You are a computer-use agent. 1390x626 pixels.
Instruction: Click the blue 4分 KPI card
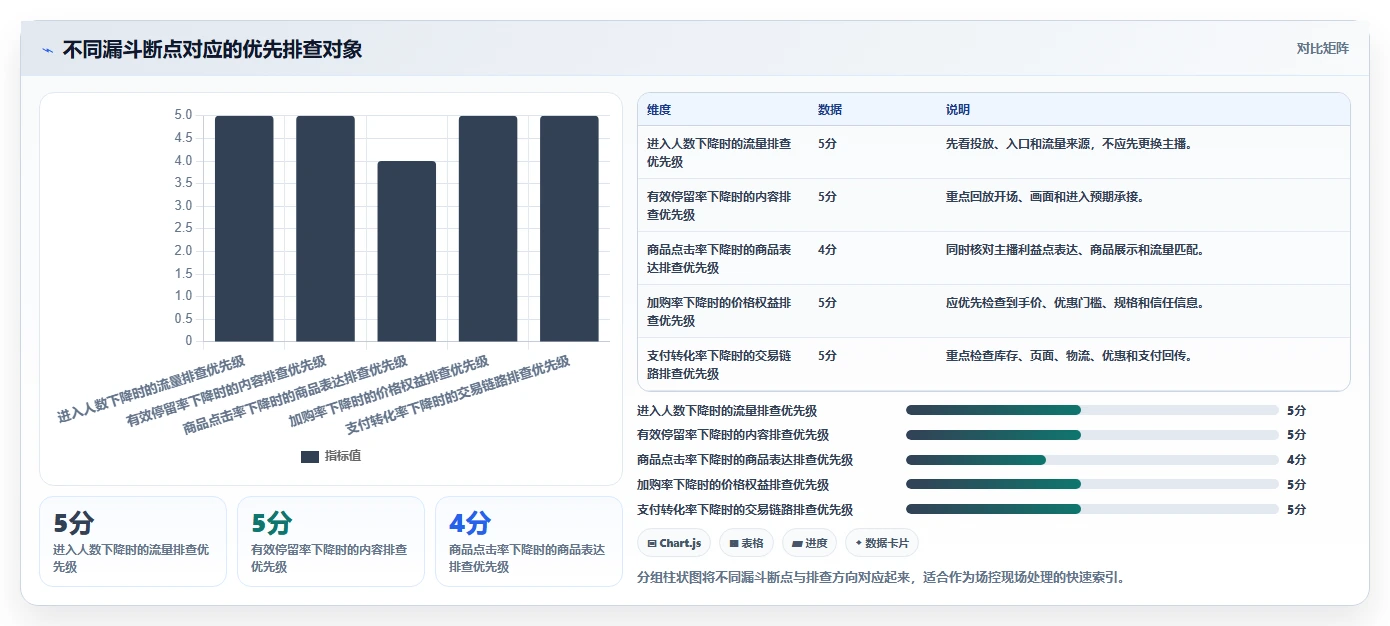tap(529, 541)
